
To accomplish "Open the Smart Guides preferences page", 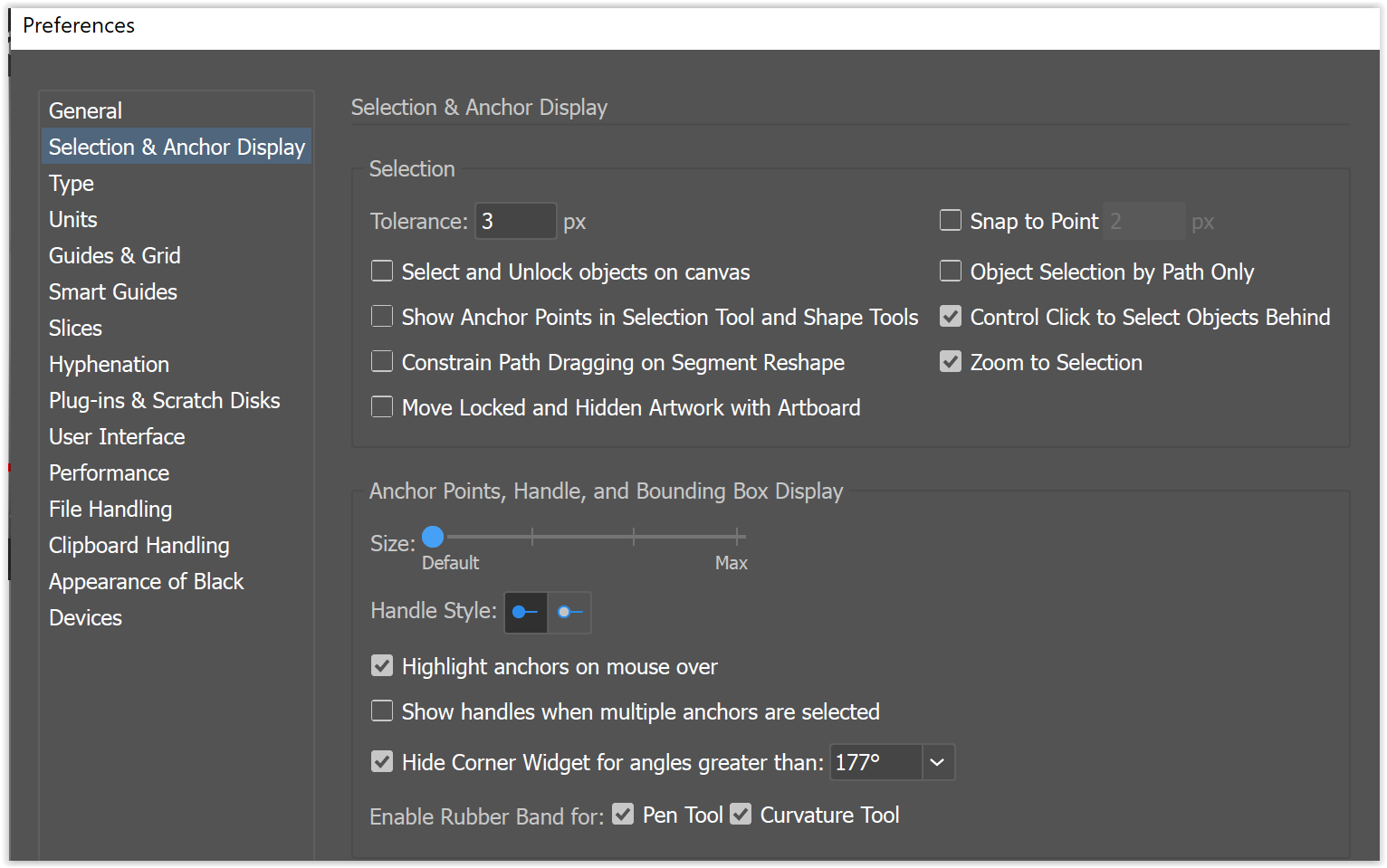I will pyautogui.click(x=112, y=291).
